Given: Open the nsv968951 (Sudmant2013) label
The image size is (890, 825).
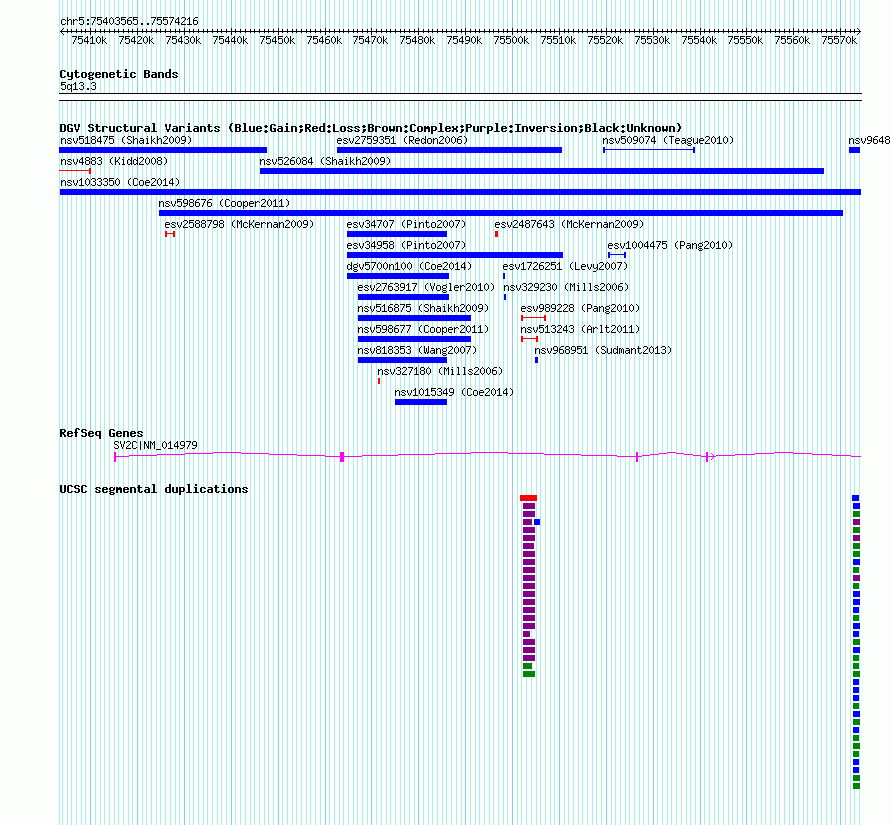Looking at the screenshot, I should point(603,350).
